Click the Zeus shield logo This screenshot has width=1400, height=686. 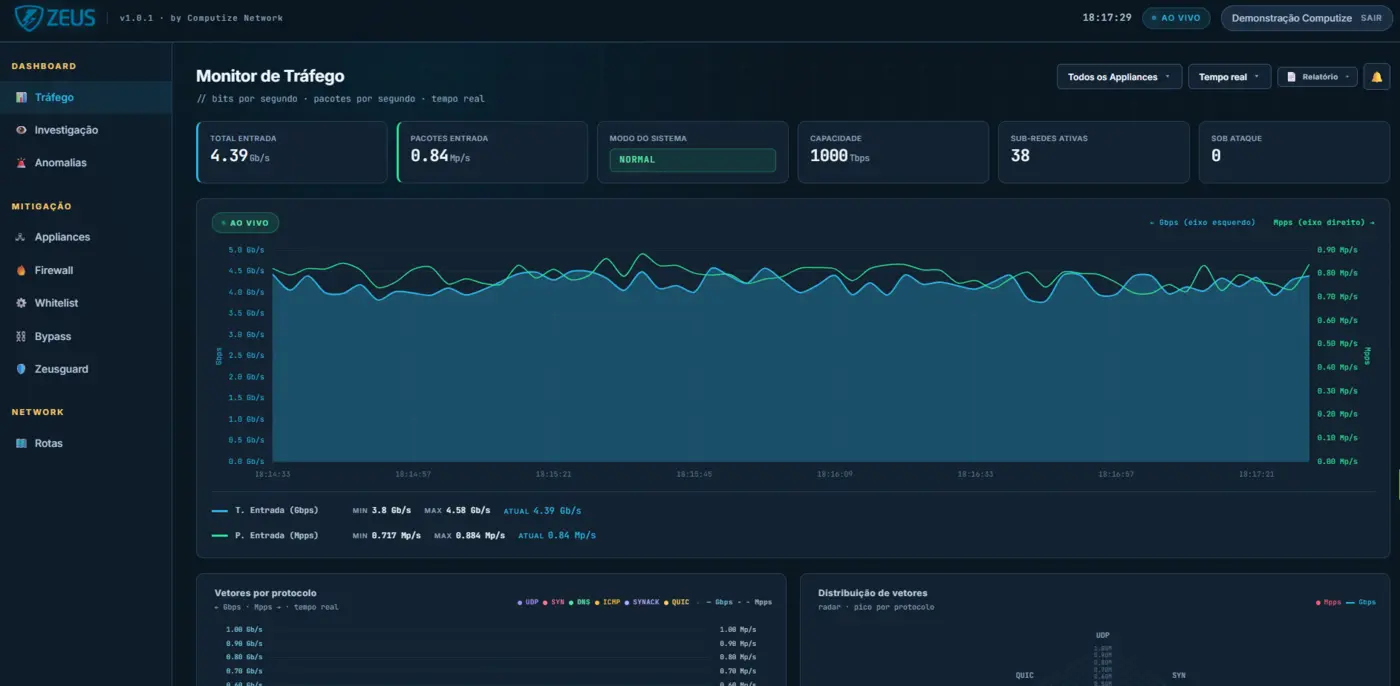27,17
